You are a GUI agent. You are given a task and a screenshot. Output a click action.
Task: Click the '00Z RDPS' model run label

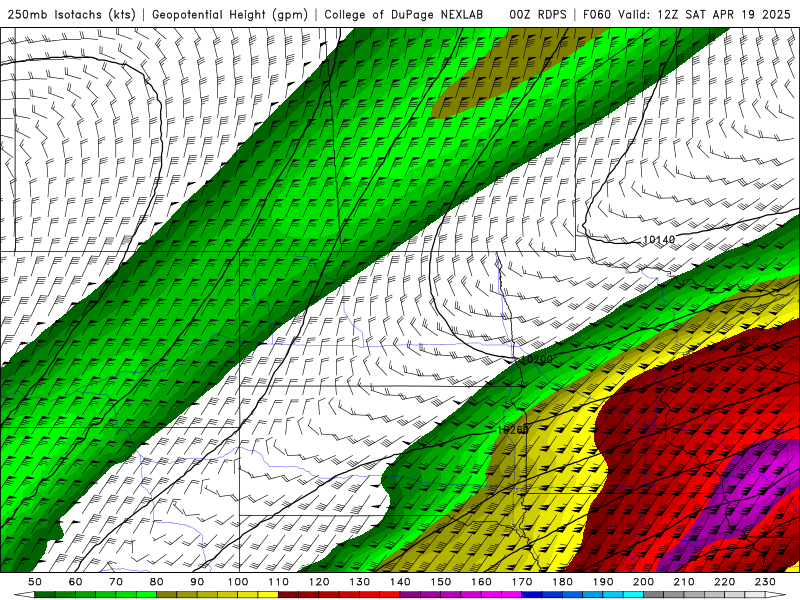(538, 15)
